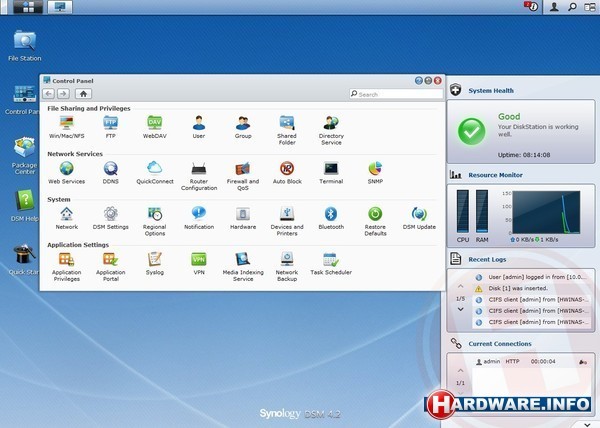Launch the Quick Start wizard shortcut

click(x=24, y=259)
